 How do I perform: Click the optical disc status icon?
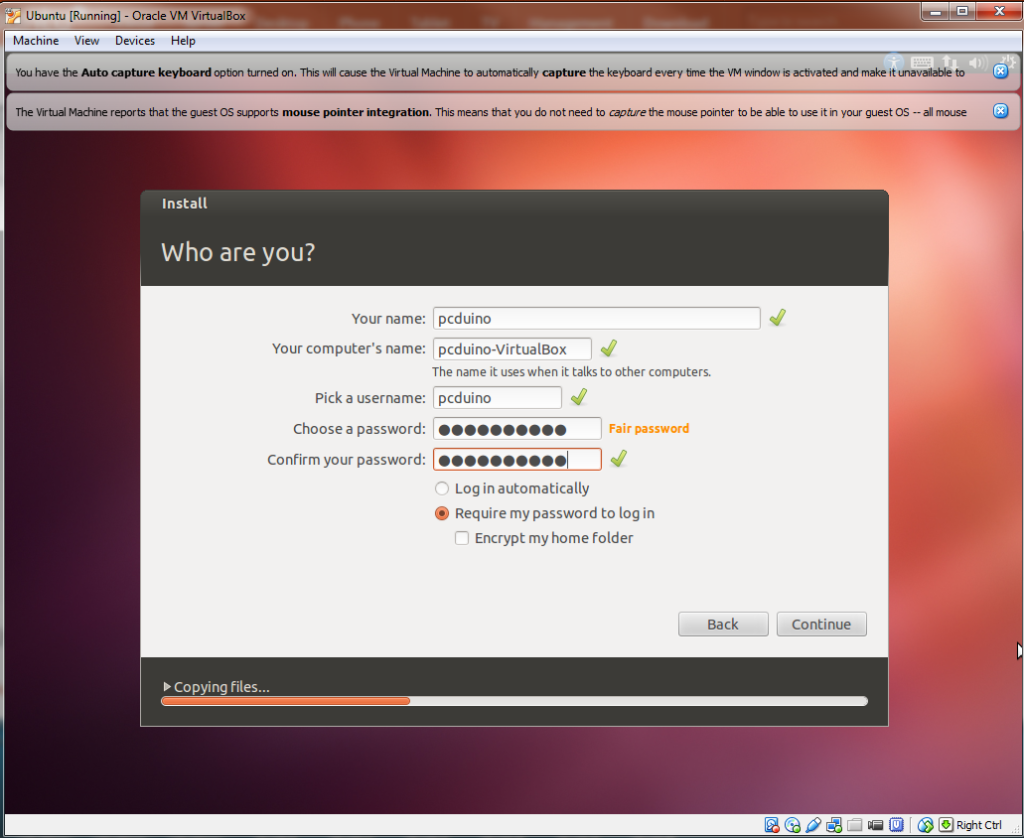point(793,825)
